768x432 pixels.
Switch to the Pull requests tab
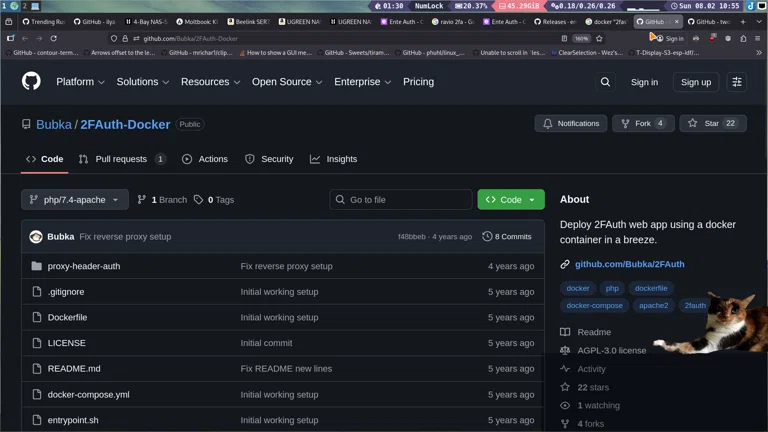click(120, 159)
